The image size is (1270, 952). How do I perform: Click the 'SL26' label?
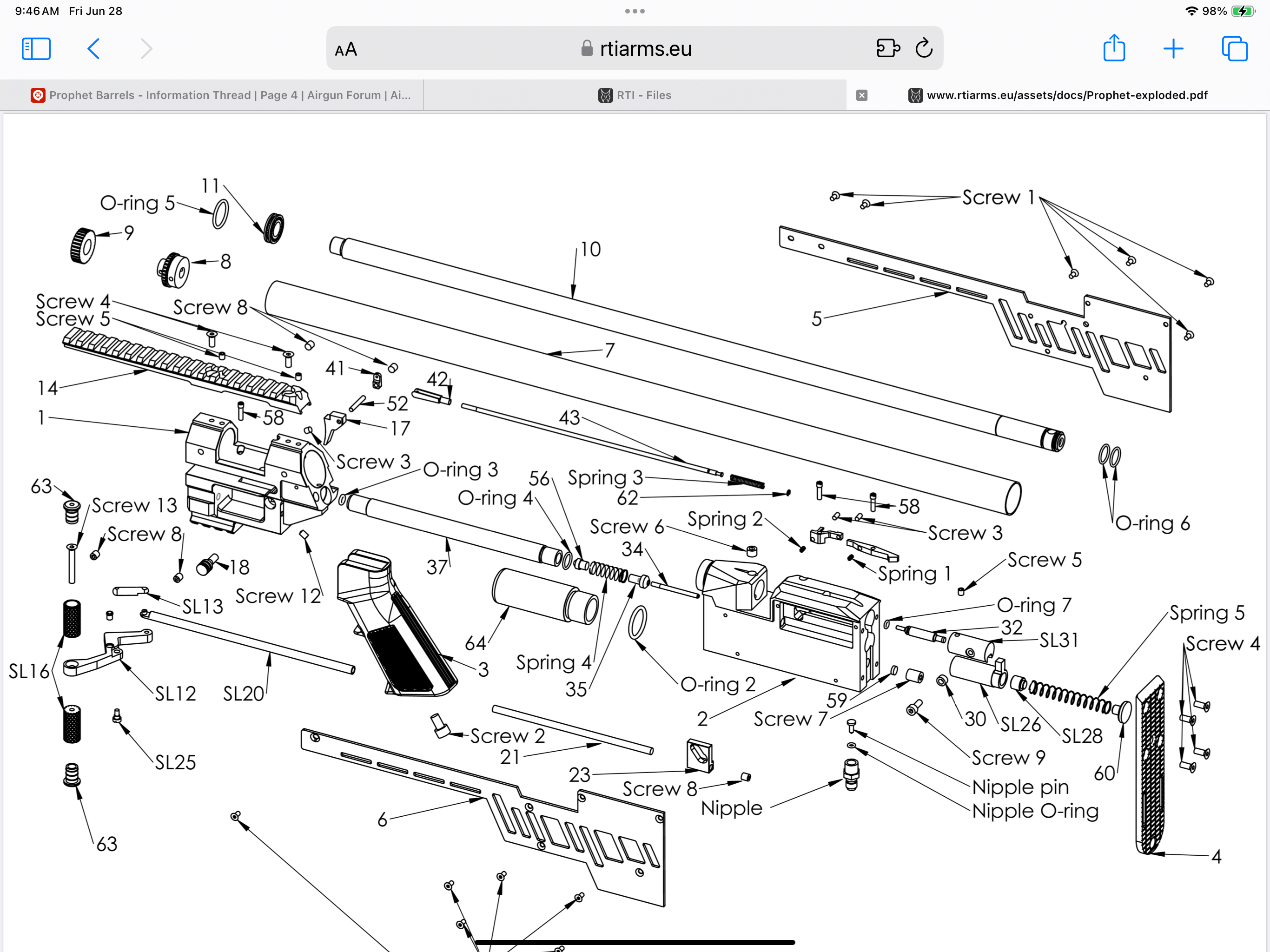pyautogui.click(x=1021, y=725)
